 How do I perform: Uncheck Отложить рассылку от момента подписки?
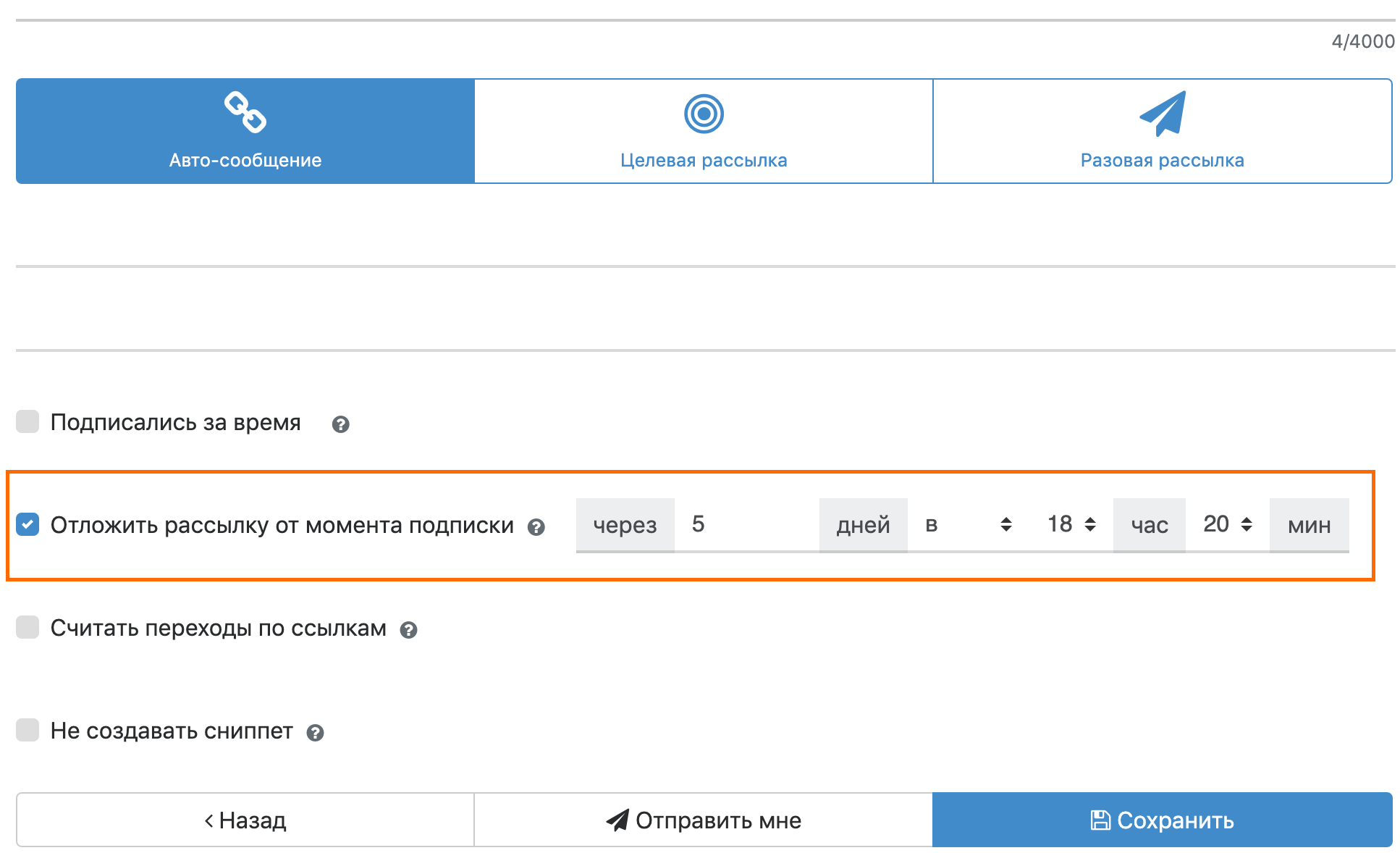28,524
